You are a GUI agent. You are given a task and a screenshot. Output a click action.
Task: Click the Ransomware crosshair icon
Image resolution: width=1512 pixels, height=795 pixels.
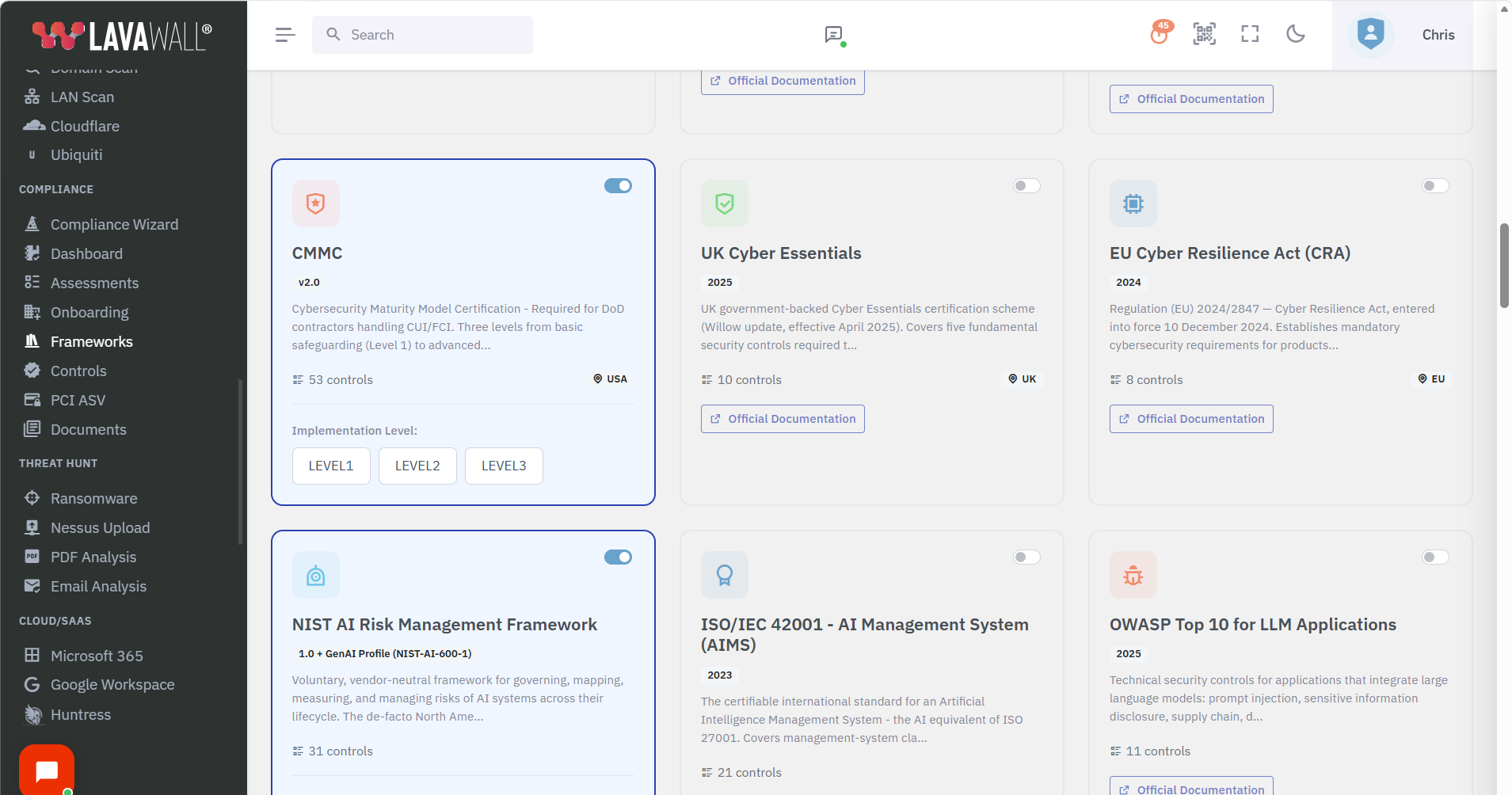point(32,498)
